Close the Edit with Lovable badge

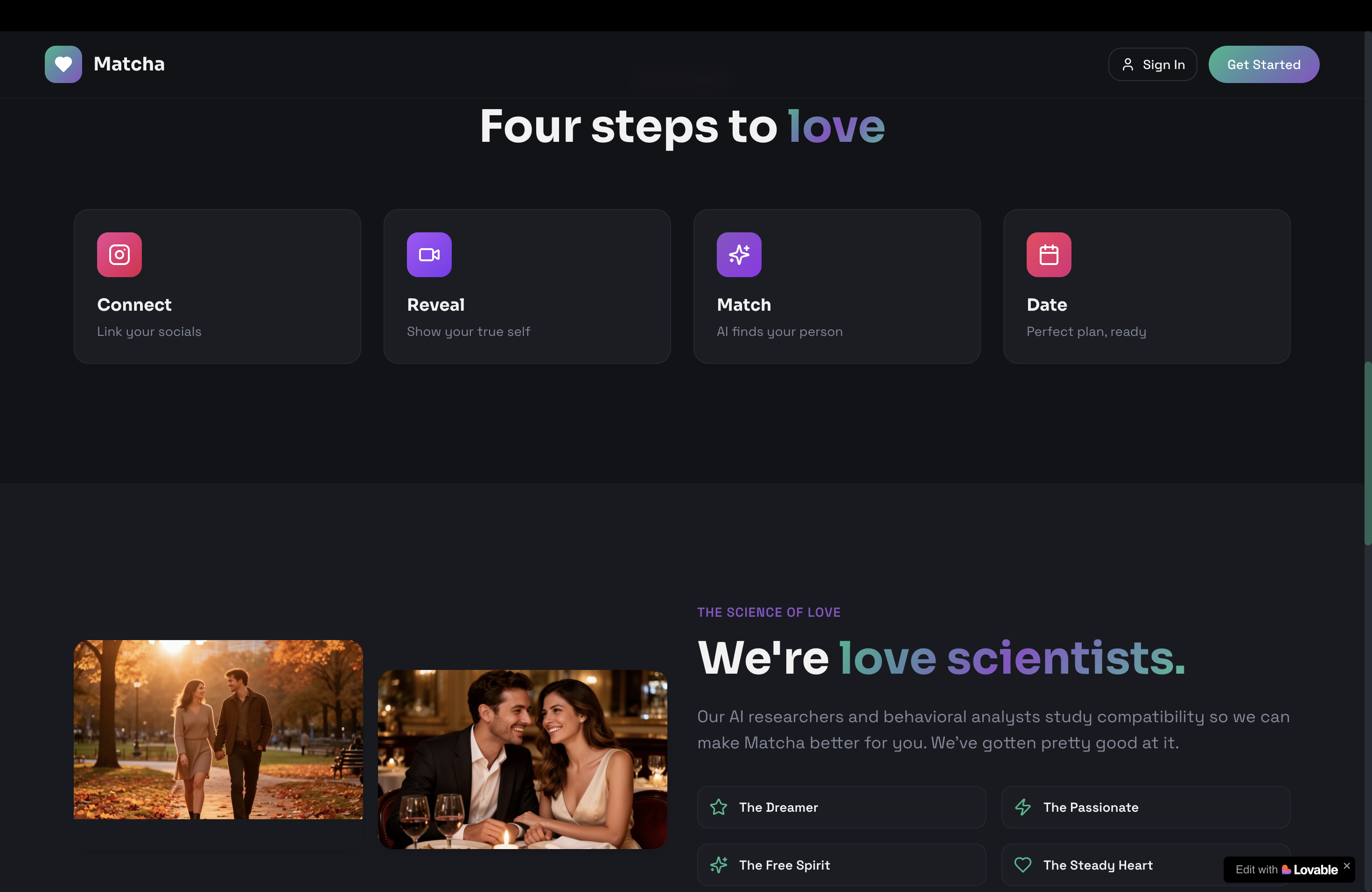1347,865
